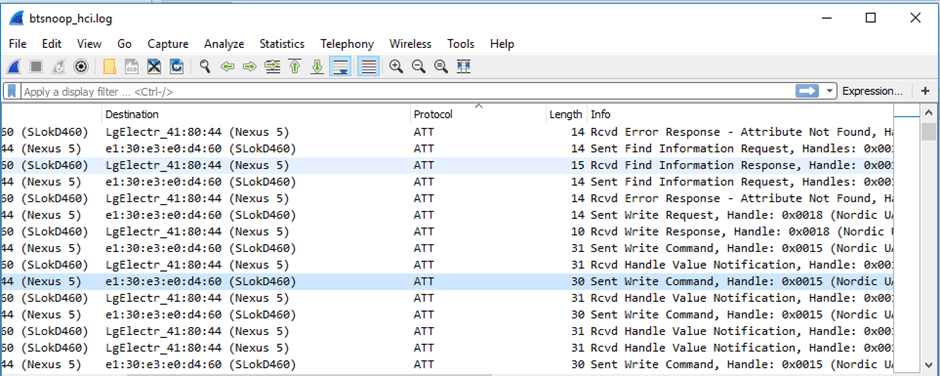The height and width of the screenshot is (376, 940).
Task: Click the Expression... button
Action: coord(872,91)
